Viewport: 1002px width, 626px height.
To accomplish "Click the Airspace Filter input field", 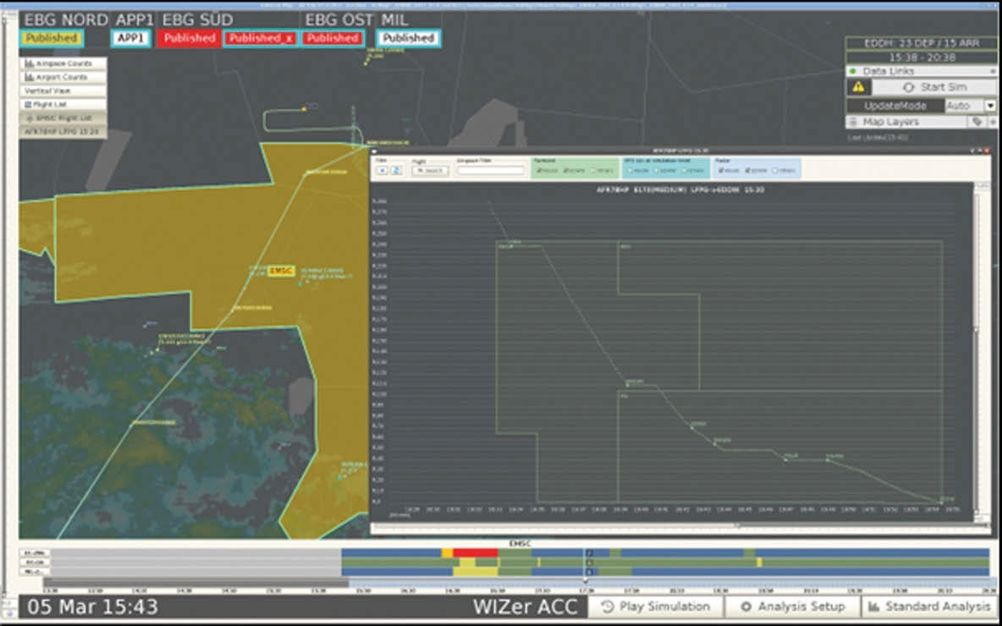I will [490, 171].
